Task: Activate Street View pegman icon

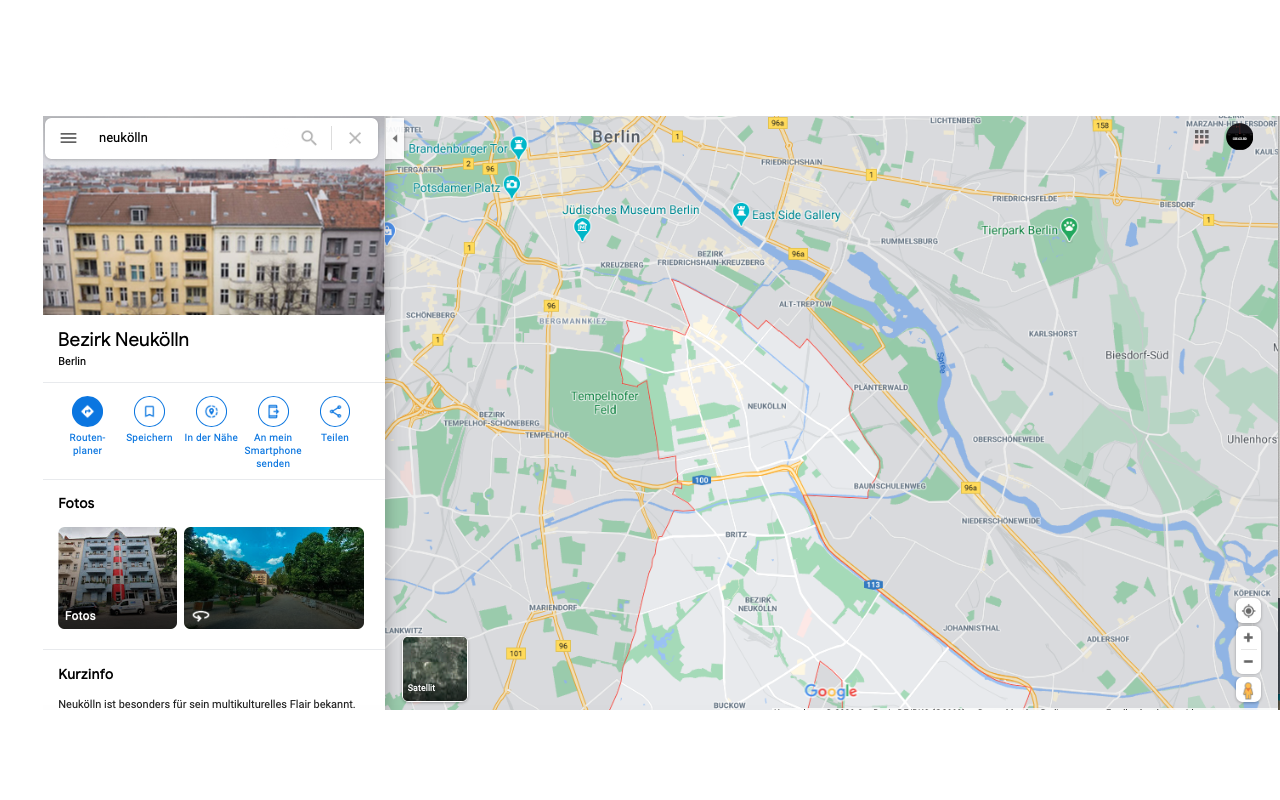Action: (1248, 690)
